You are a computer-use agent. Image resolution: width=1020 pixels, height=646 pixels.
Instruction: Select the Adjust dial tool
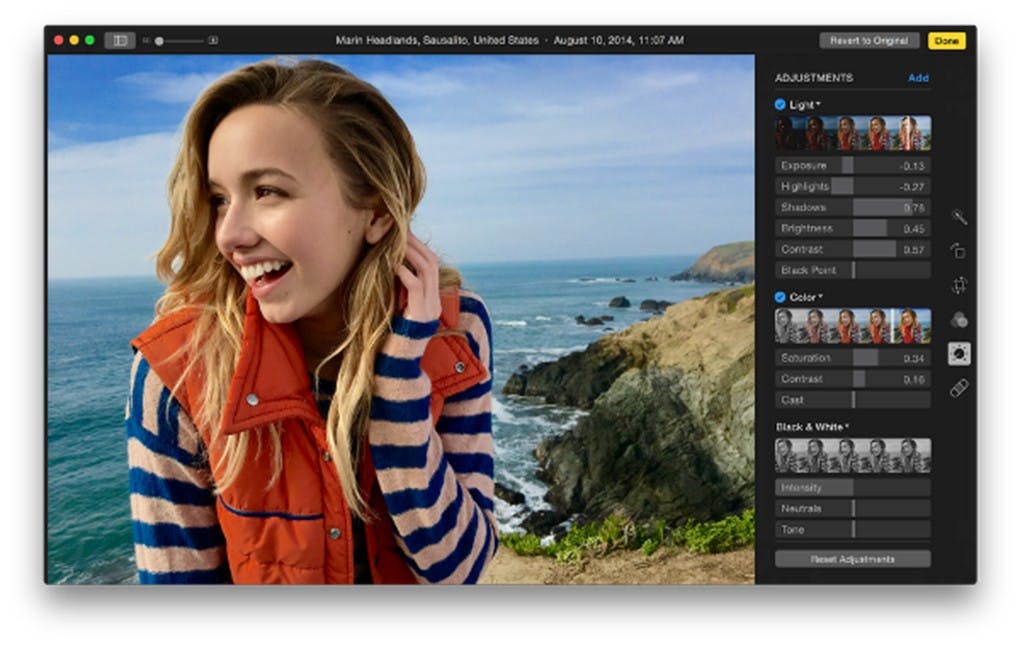(959, 353)
